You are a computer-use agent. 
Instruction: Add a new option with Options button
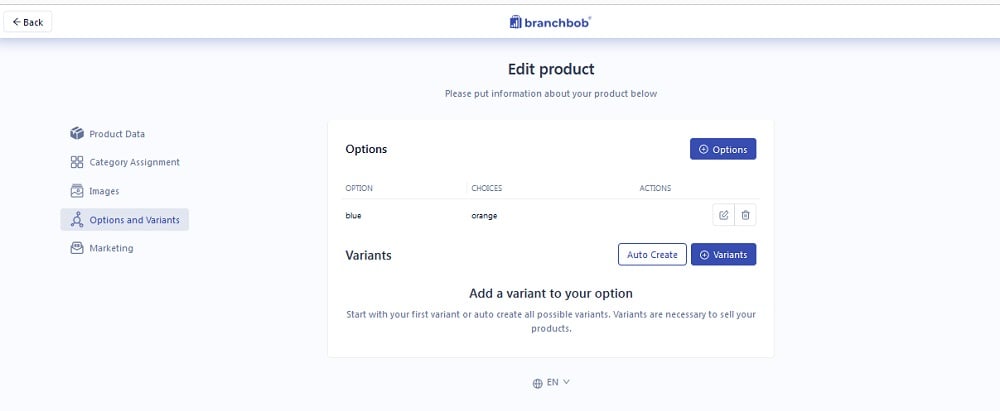tap(723, 149)
